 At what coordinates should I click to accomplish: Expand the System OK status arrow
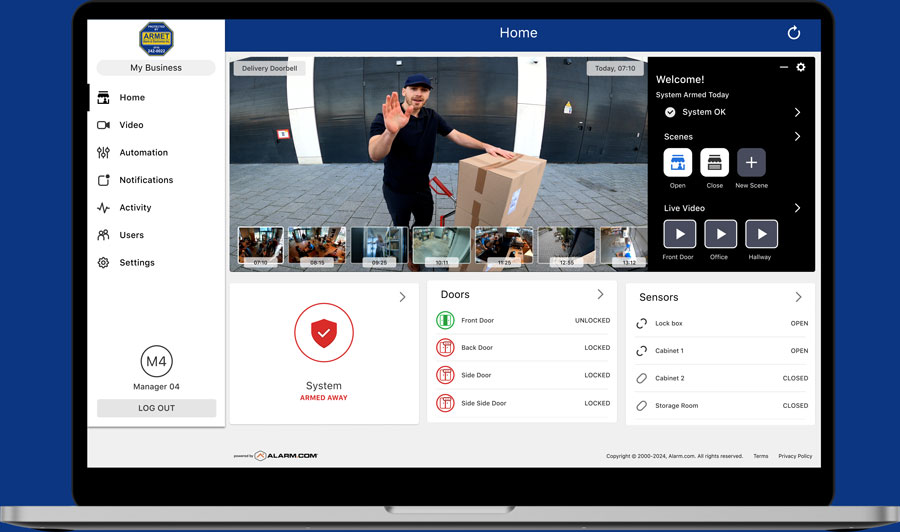tap(797, 113)
